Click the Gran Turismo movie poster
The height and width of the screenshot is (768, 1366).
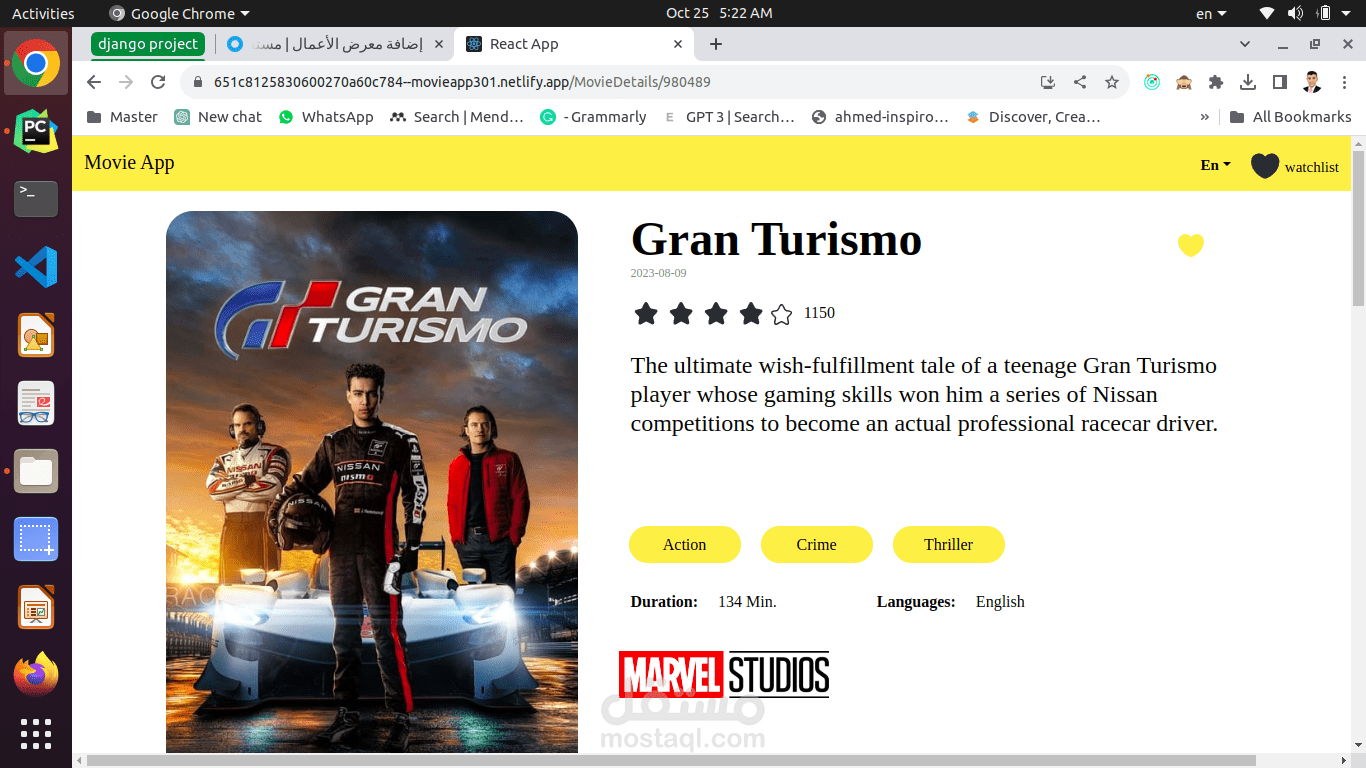371,480
